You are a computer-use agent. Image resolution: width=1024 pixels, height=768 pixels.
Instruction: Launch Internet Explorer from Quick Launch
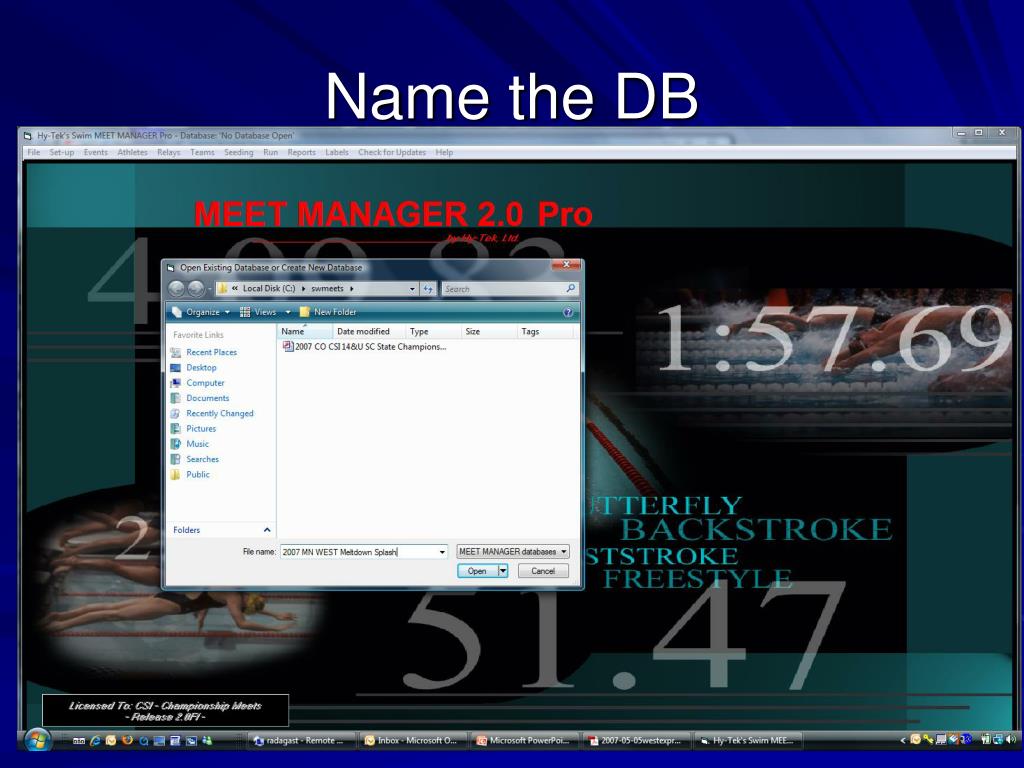[x=95, y=741]
